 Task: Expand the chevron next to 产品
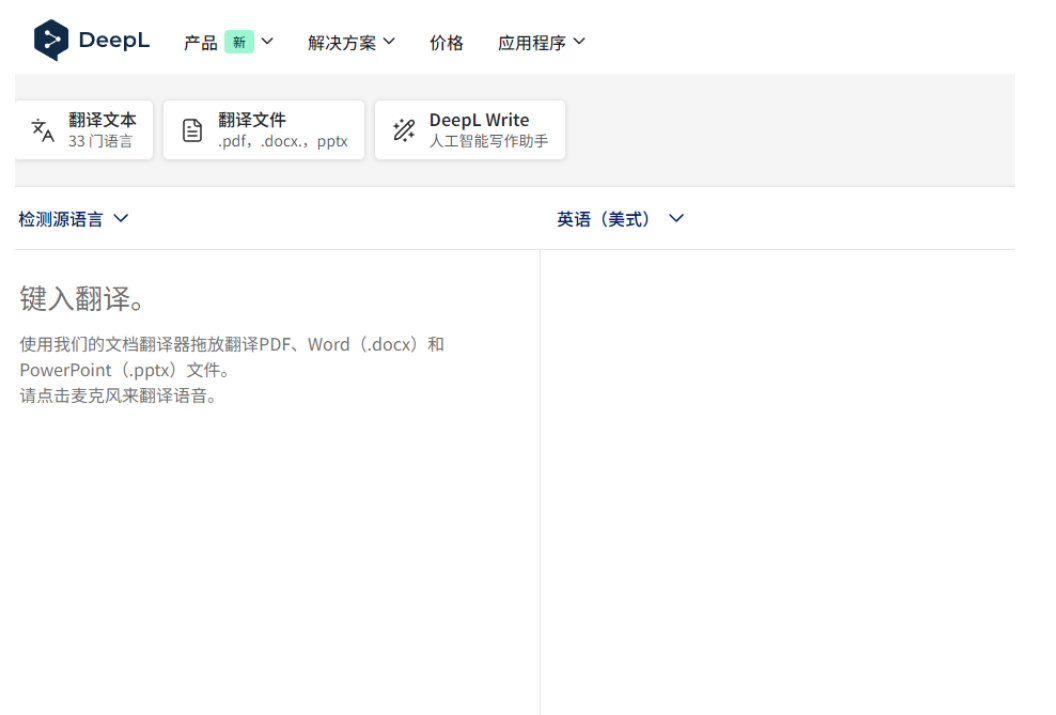(x=267, y=42)
